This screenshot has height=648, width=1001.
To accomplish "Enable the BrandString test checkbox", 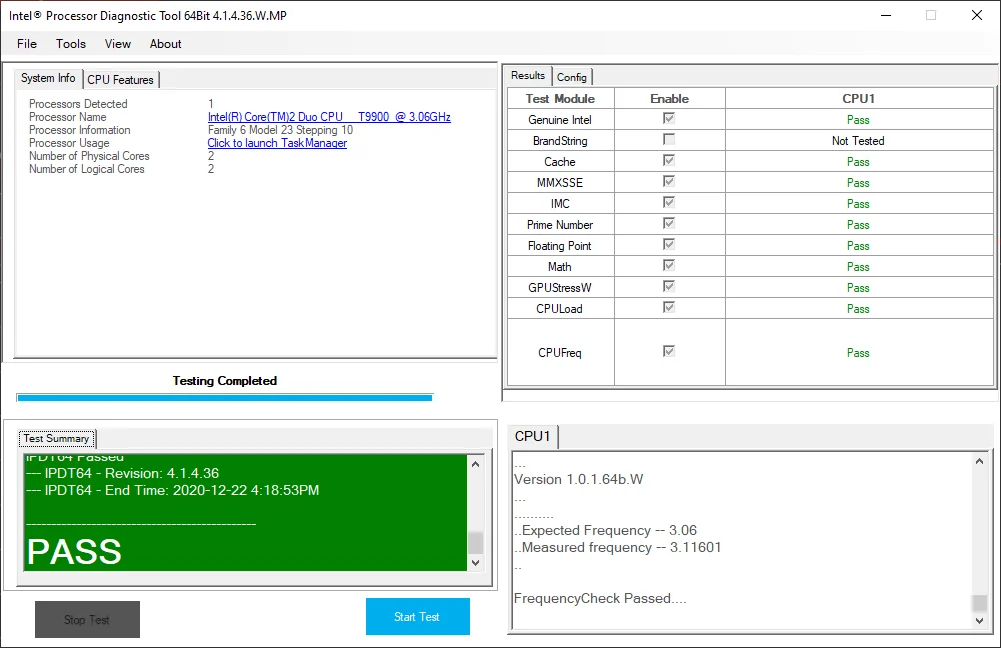I will [668, 139].
